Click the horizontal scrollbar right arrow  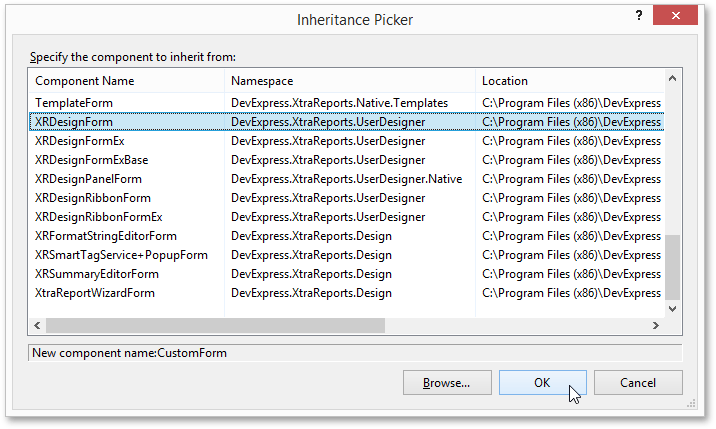(656, 325)
